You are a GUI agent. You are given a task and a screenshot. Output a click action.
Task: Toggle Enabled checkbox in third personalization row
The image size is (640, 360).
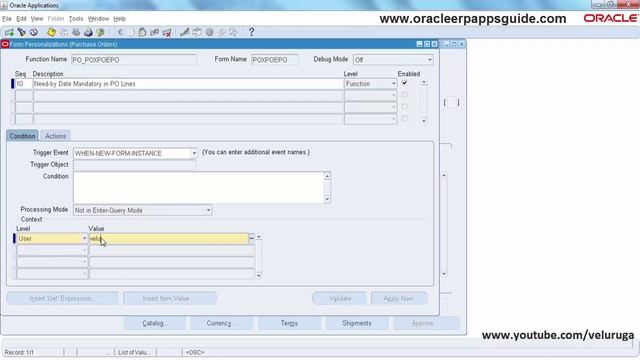pos(404,107)
